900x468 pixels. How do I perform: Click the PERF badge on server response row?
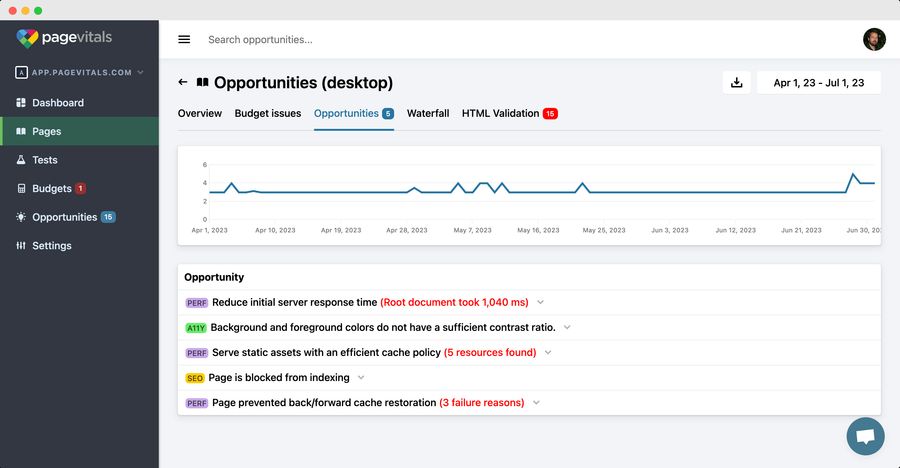coord(196,303)
